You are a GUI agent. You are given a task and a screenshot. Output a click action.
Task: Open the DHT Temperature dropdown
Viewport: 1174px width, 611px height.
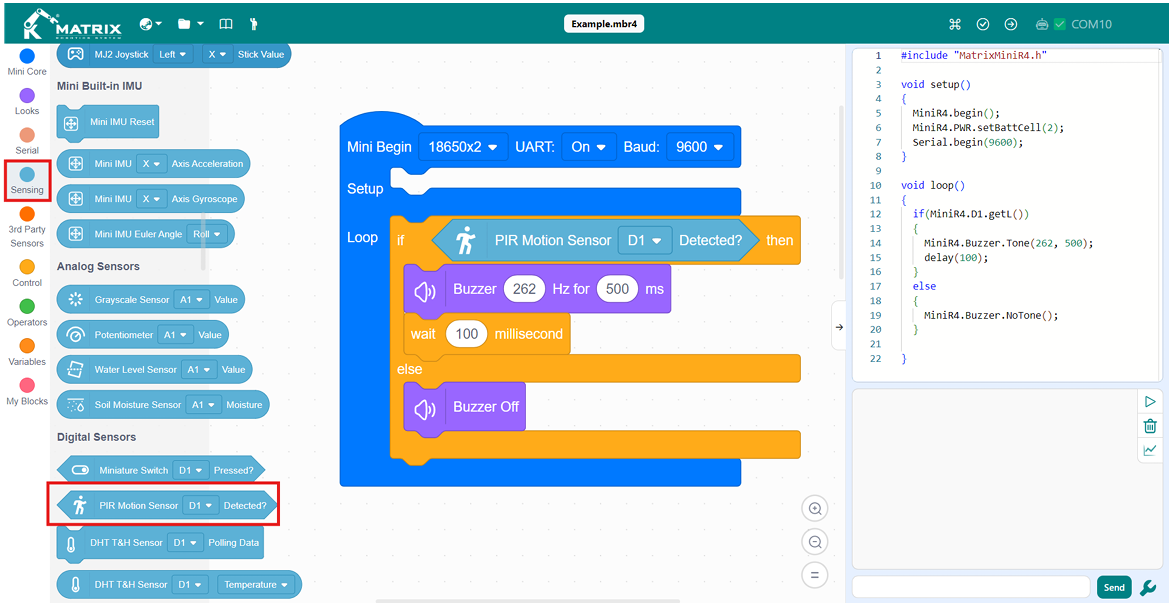point(256,585)
